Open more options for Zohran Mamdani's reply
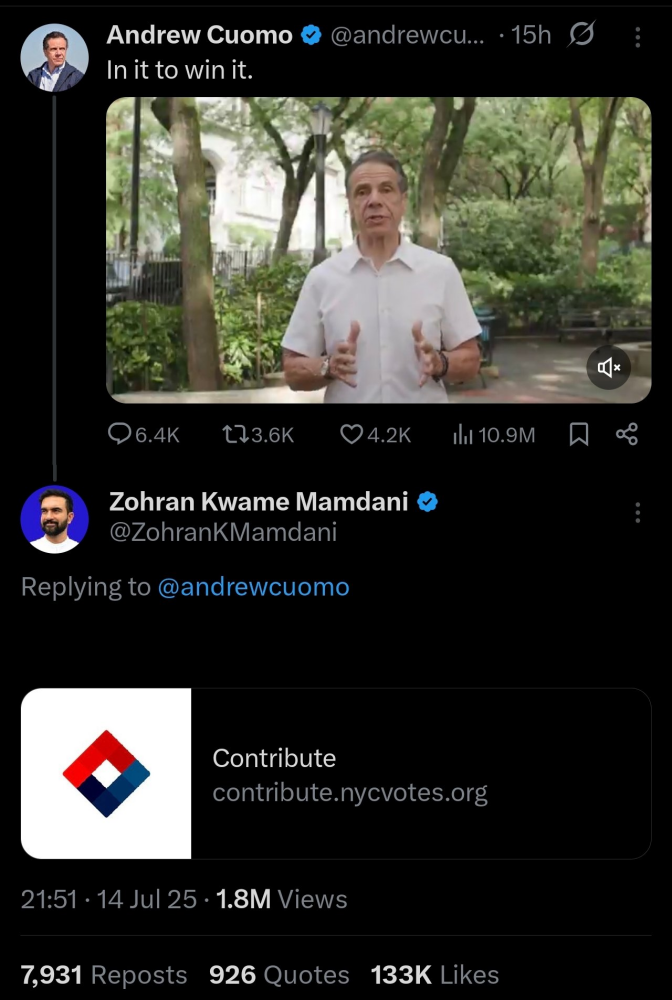This screenshot has height=1000, width=672. (x=638, y=513)
